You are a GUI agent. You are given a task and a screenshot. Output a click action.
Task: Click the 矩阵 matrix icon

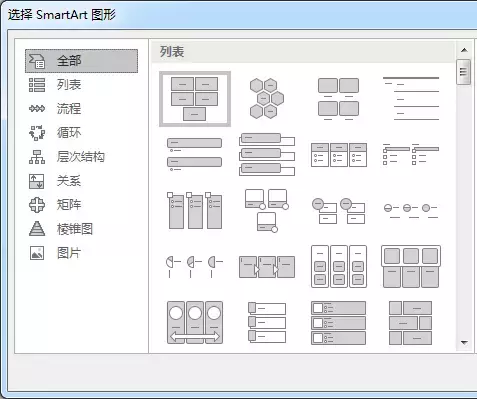(37, 205)
